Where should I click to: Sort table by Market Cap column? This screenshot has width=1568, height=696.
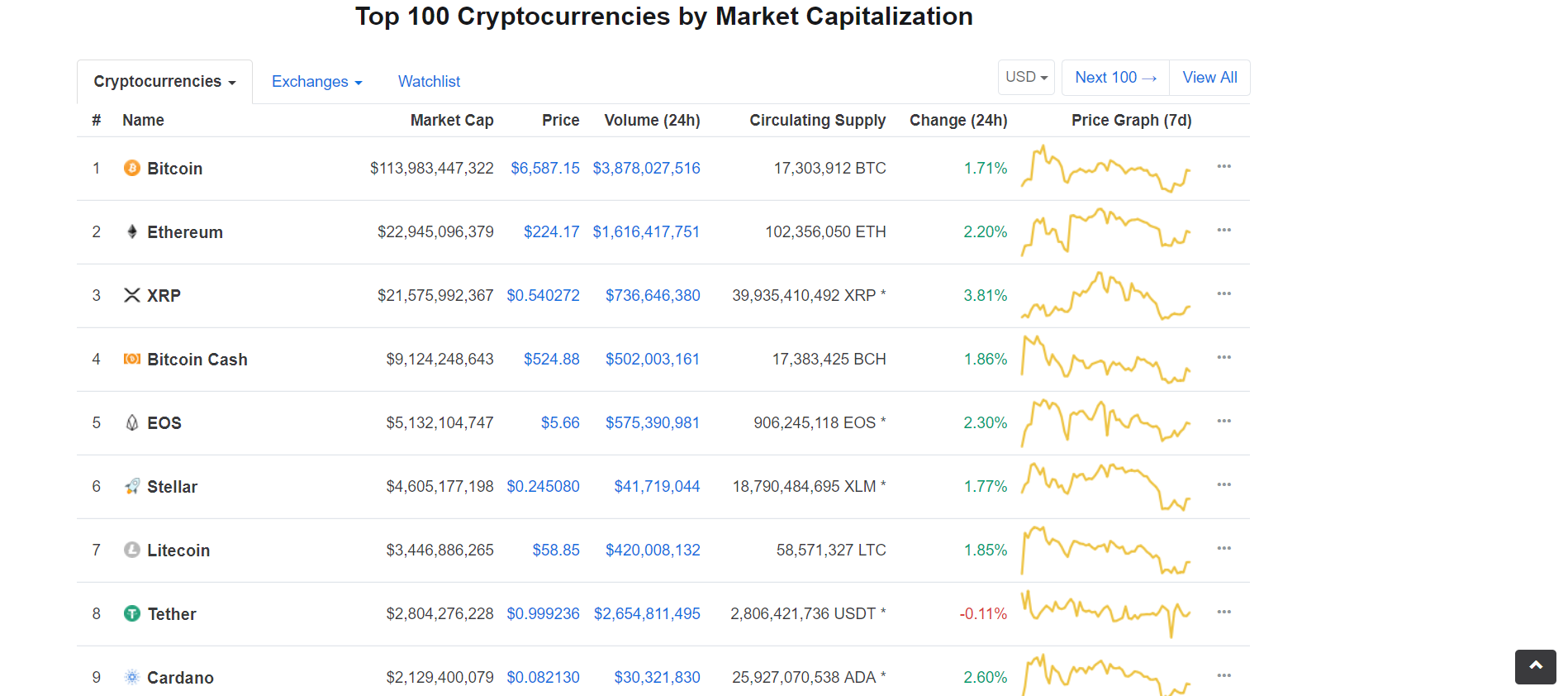point(452,121)
